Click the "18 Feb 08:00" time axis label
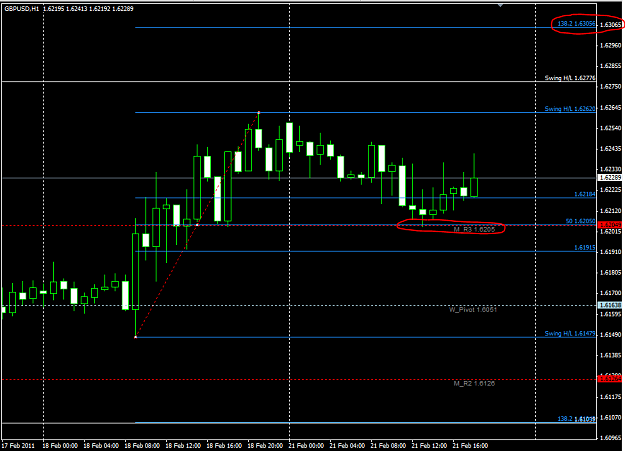Screen dimensions: 625x451 point(142,445)
